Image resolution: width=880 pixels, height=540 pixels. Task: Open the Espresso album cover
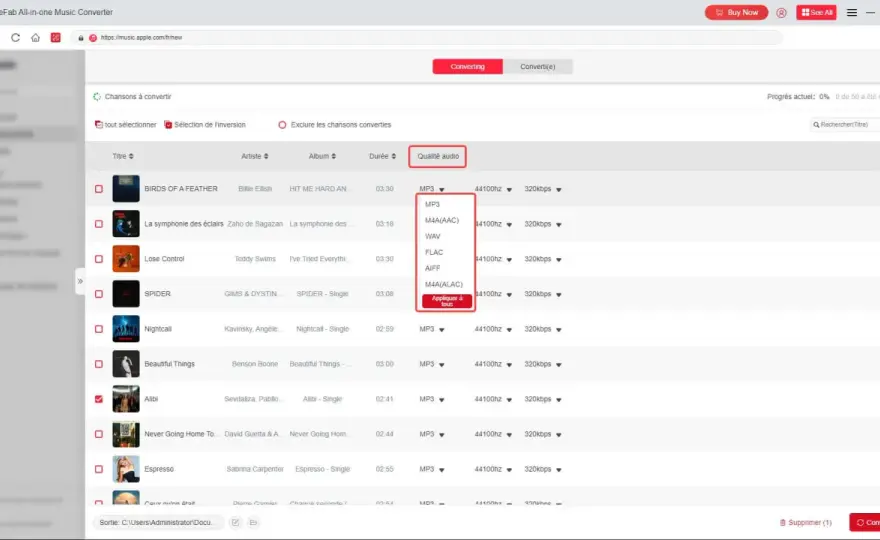[126, 469]
